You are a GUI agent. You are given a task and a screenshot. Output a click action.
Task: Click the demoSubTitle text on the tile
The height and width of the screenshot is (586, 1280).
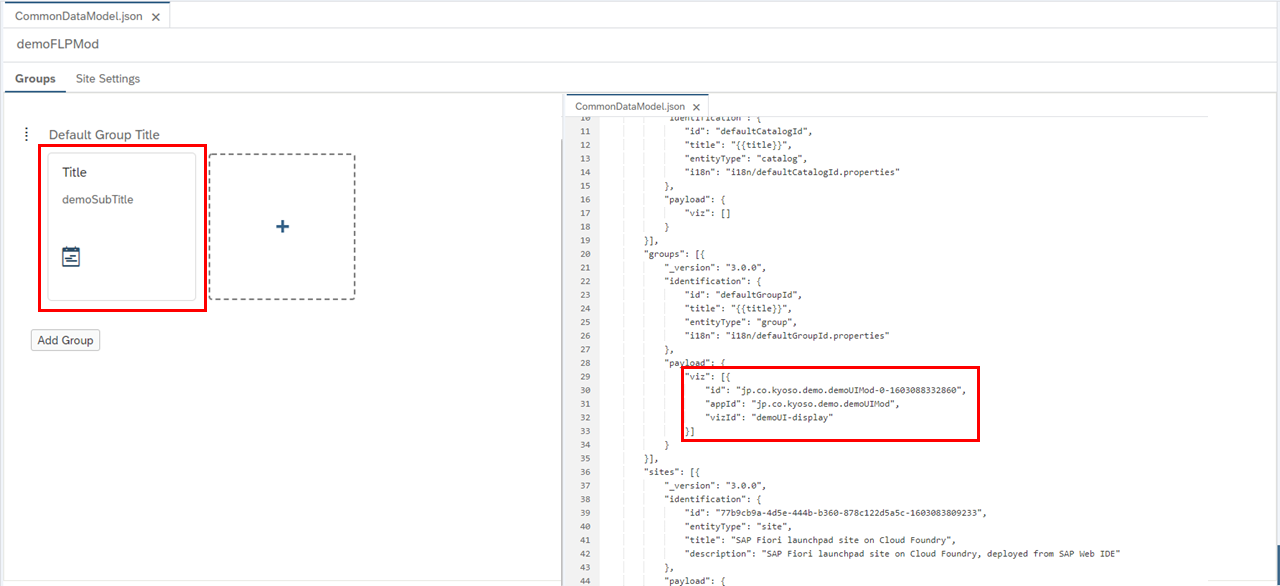pyautogui.click(x=97, y=200)
